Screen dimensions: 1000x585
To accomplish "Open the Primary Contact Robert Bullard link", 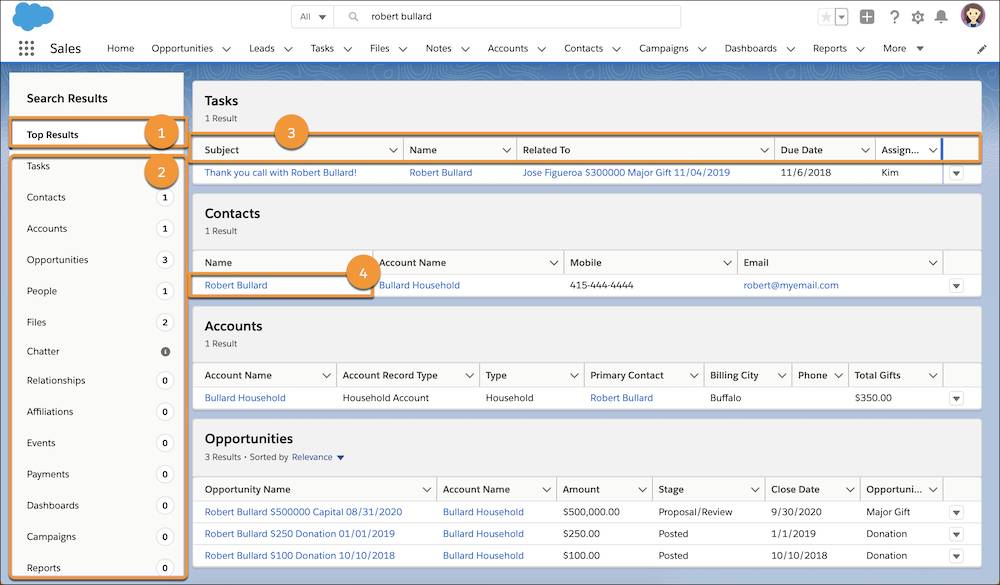I will point(621,397).
